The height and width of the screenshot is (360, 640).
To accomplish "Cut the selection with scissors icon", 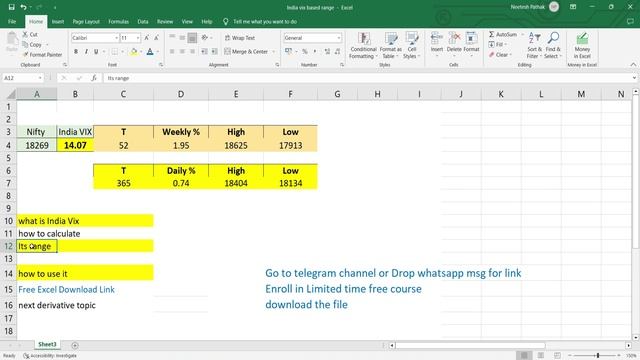I will tap(30, 35).
